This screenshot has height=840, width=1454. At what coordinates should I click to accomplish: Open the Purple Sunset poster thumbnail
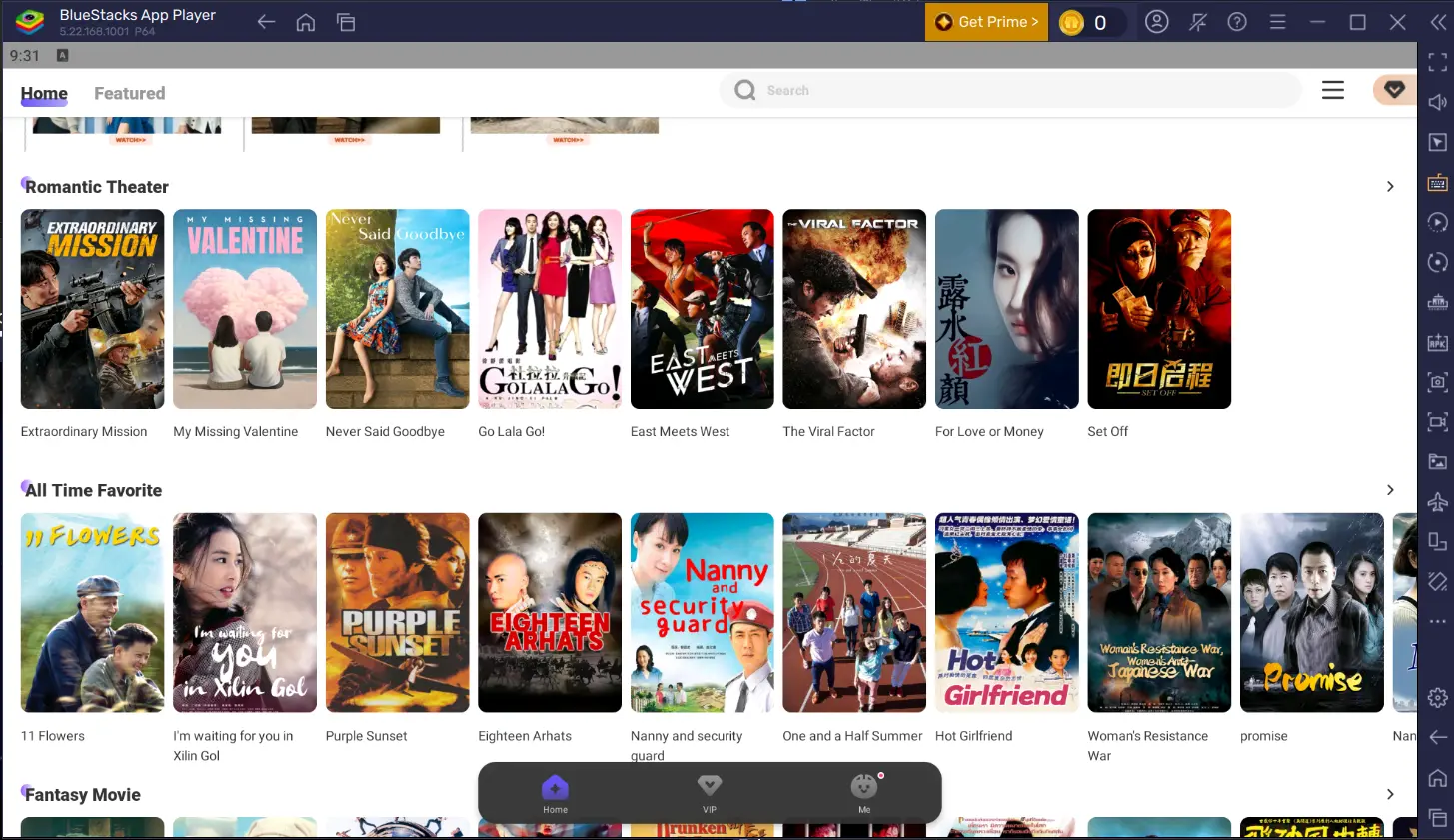pos(397,612)
